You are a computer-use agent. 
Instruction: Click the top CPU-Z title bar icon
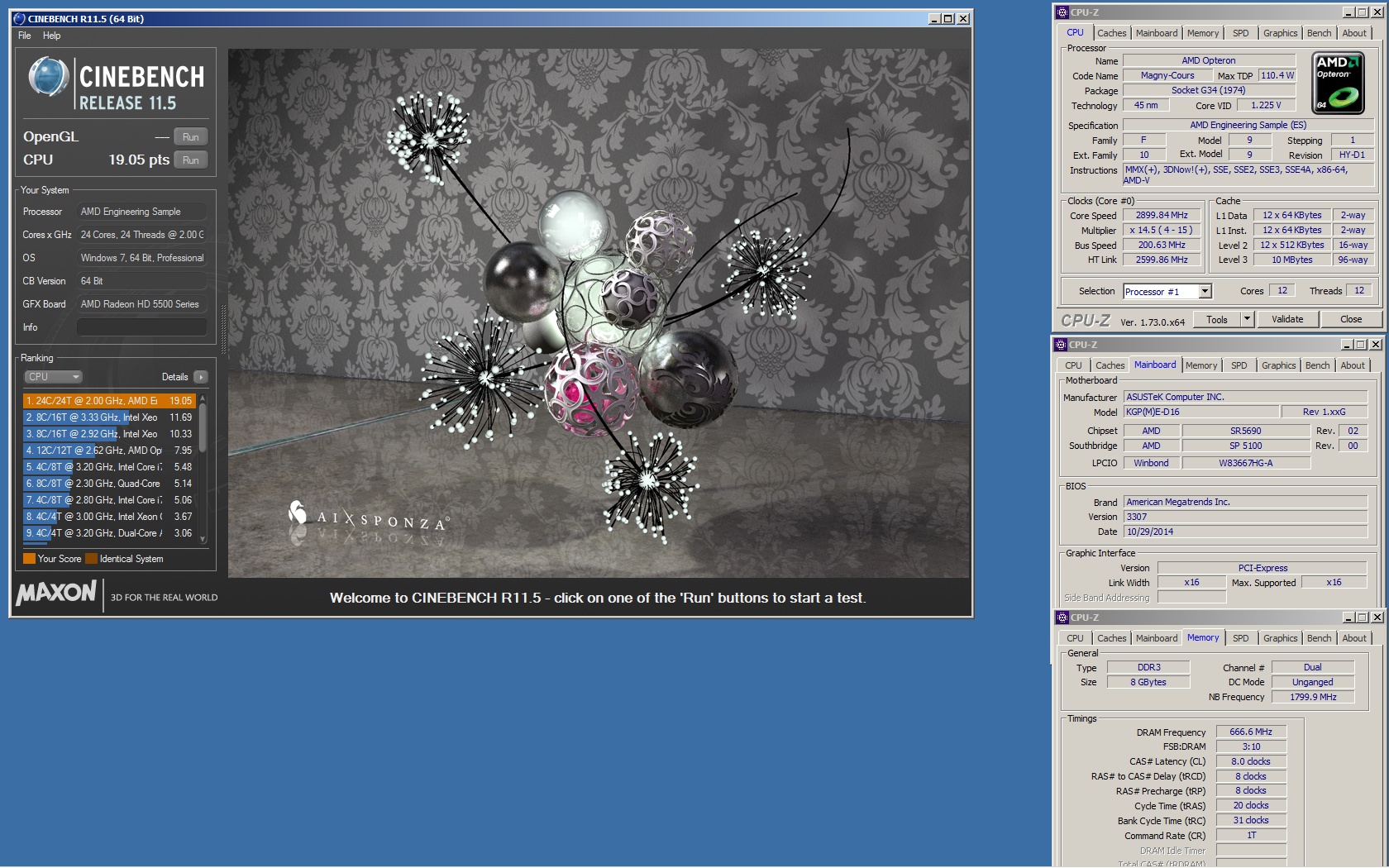(x=1062, y=12)
